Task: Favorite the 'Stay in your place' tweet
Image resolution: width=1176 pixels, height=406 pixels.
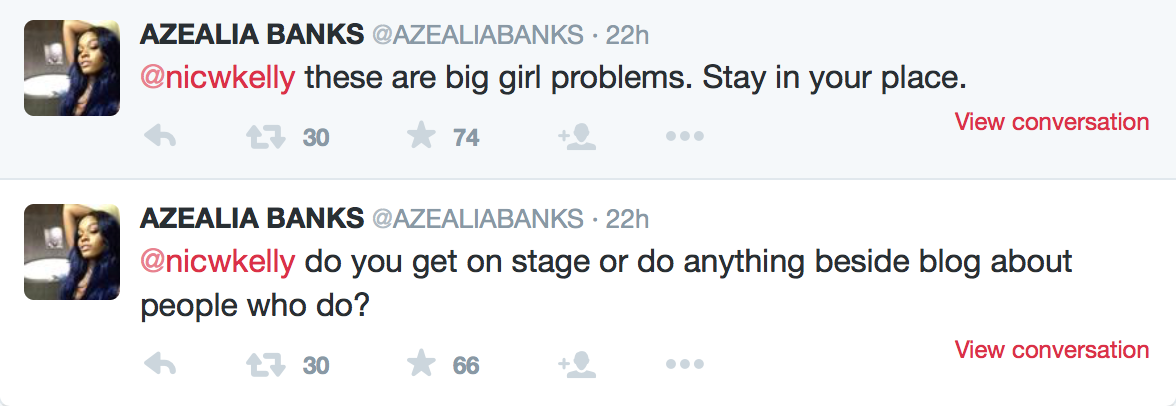Action: point(422,138)
